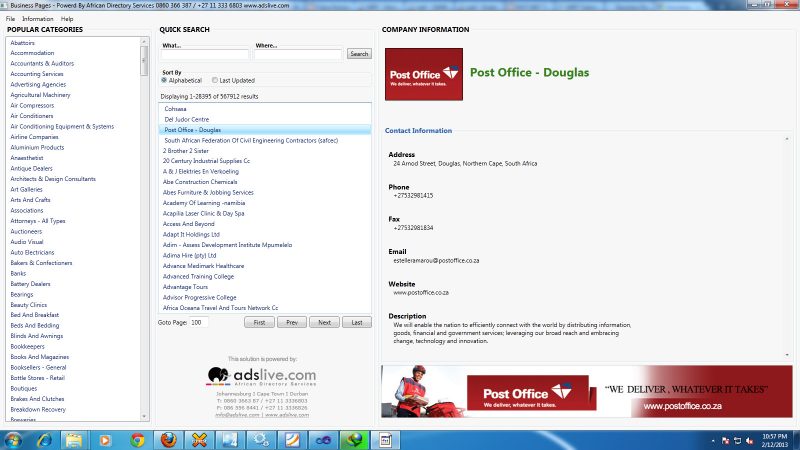
Task: Click the Goto Page number field
Action: click(198, 322)
